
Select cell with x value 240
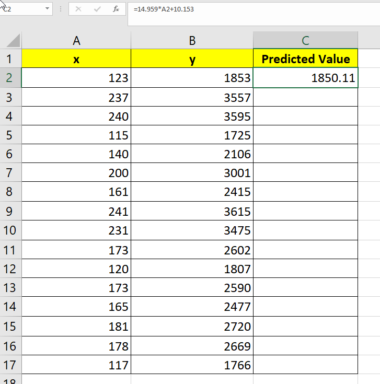[76, 116]
